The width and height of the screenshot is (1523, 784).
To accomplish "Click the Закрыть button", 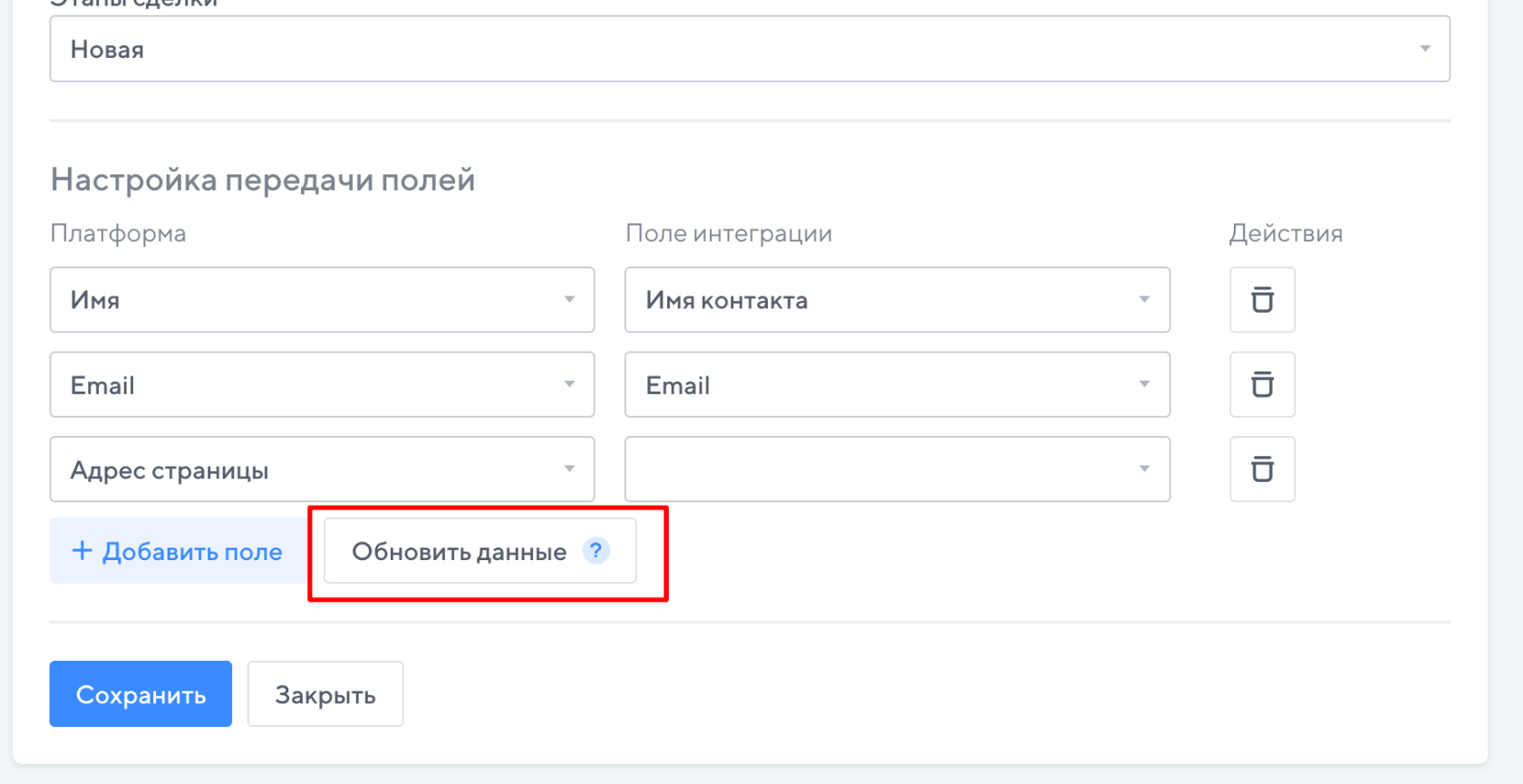I will (x=325, y=694).
